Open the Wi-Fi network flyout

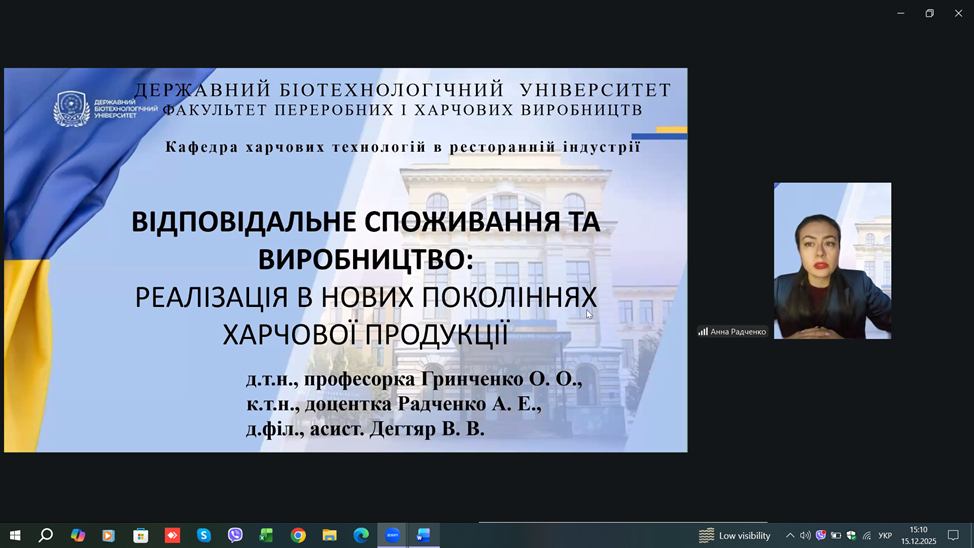point(866,536)
